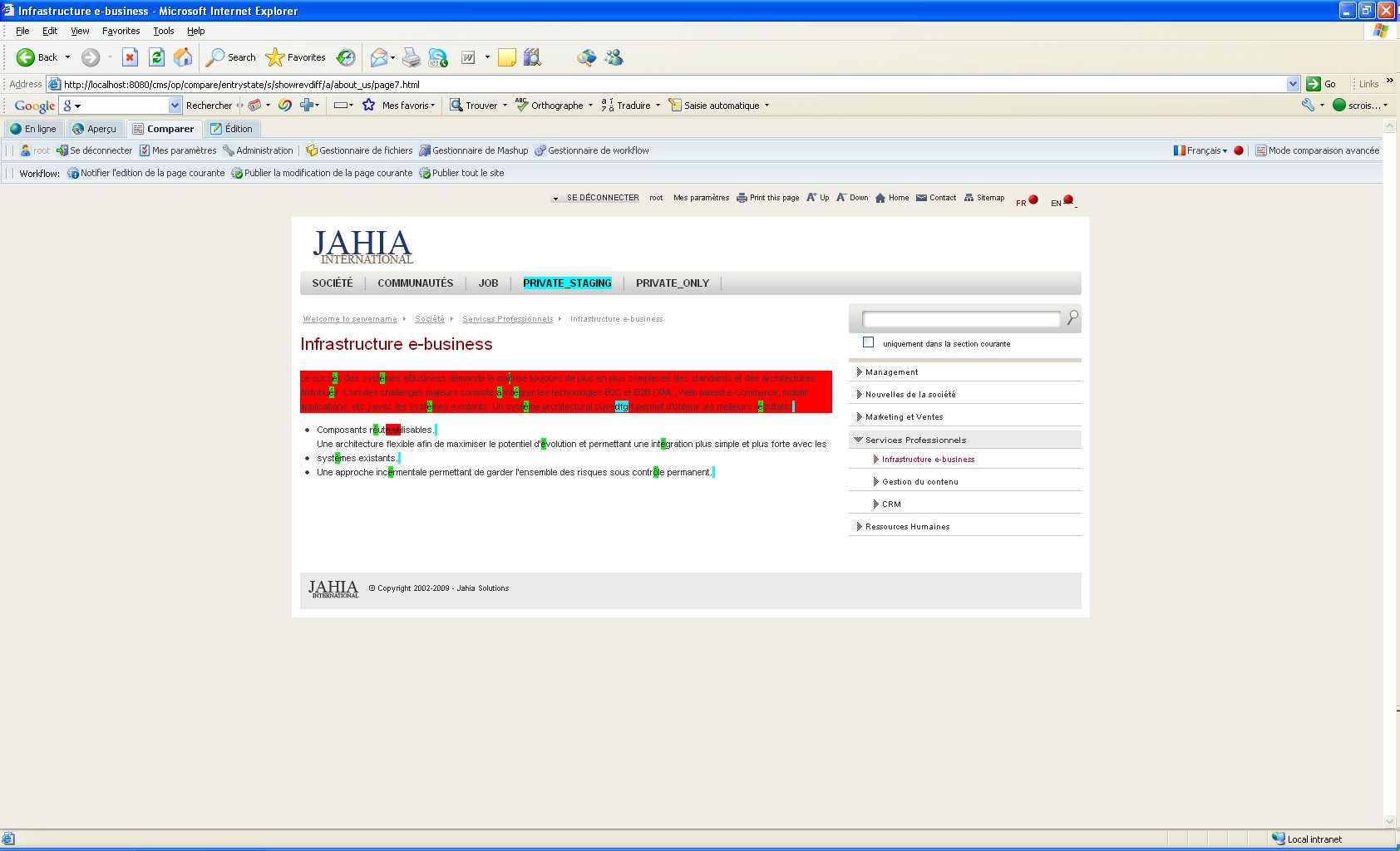This screenshot has height=851, width=1400.
Task: Click Print this page printer icon
Action: point(742,198)
